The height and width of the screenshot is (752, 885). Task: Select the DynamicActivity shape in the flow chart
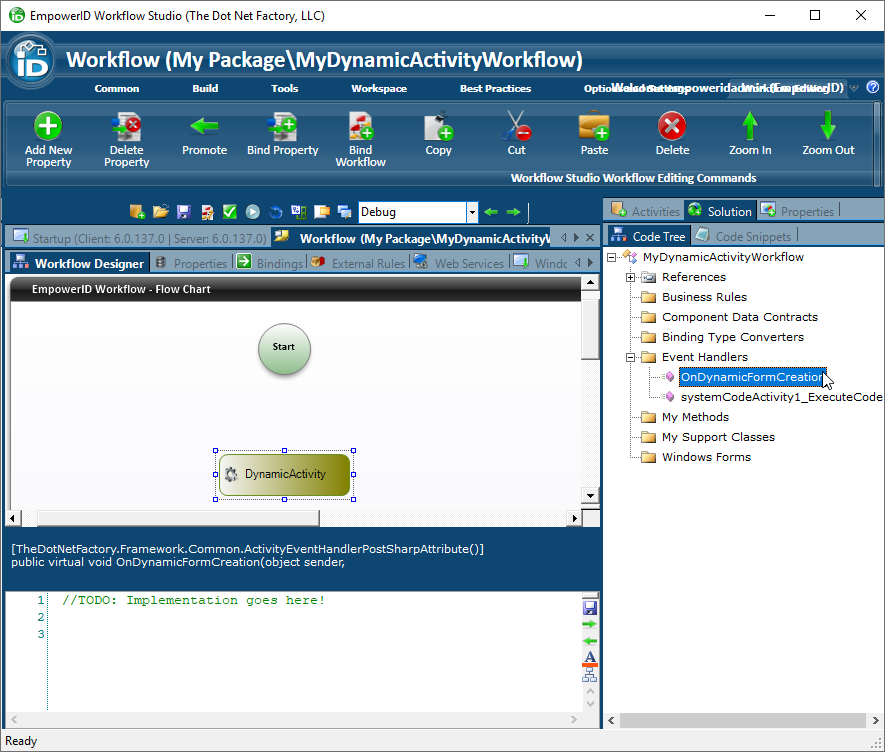tap(283, 474)
